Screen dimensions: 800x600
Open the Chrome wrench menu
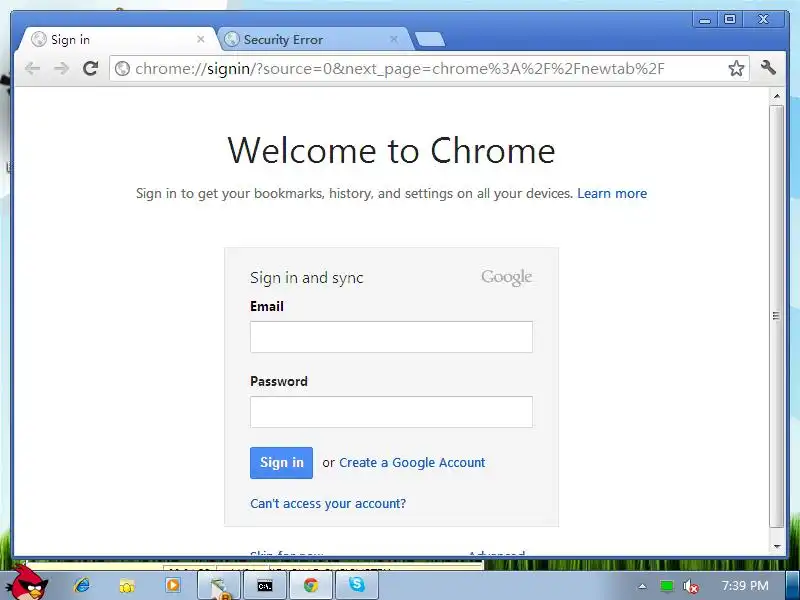click(768, 67)
